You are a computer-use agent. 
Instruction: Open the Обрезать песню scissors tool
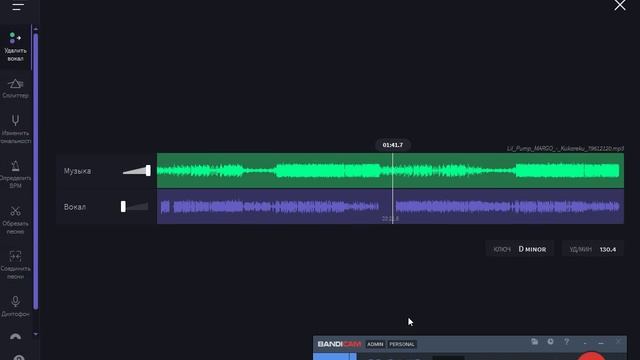(15, 220)
